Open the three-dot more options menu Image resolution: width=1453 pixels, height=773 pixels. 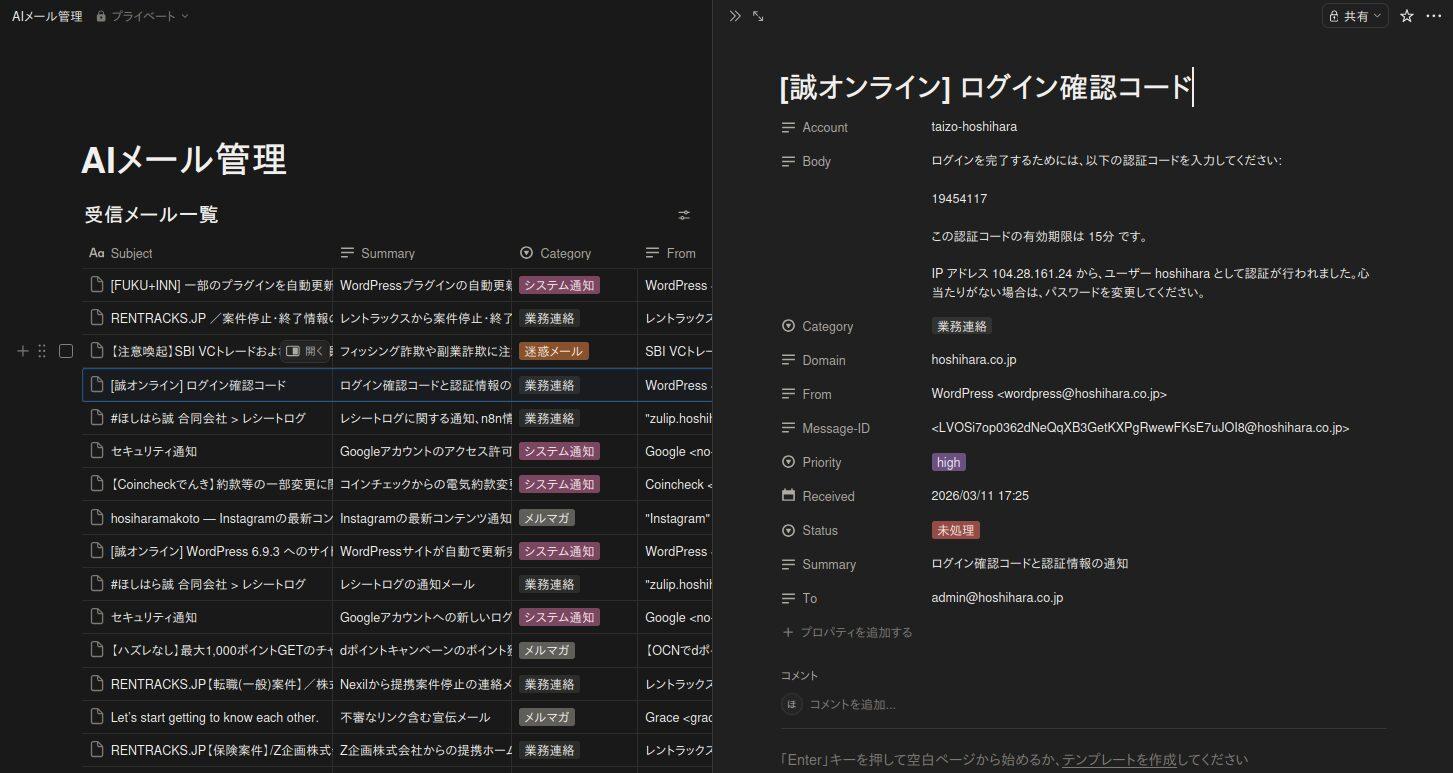(x=1434, y=16)
